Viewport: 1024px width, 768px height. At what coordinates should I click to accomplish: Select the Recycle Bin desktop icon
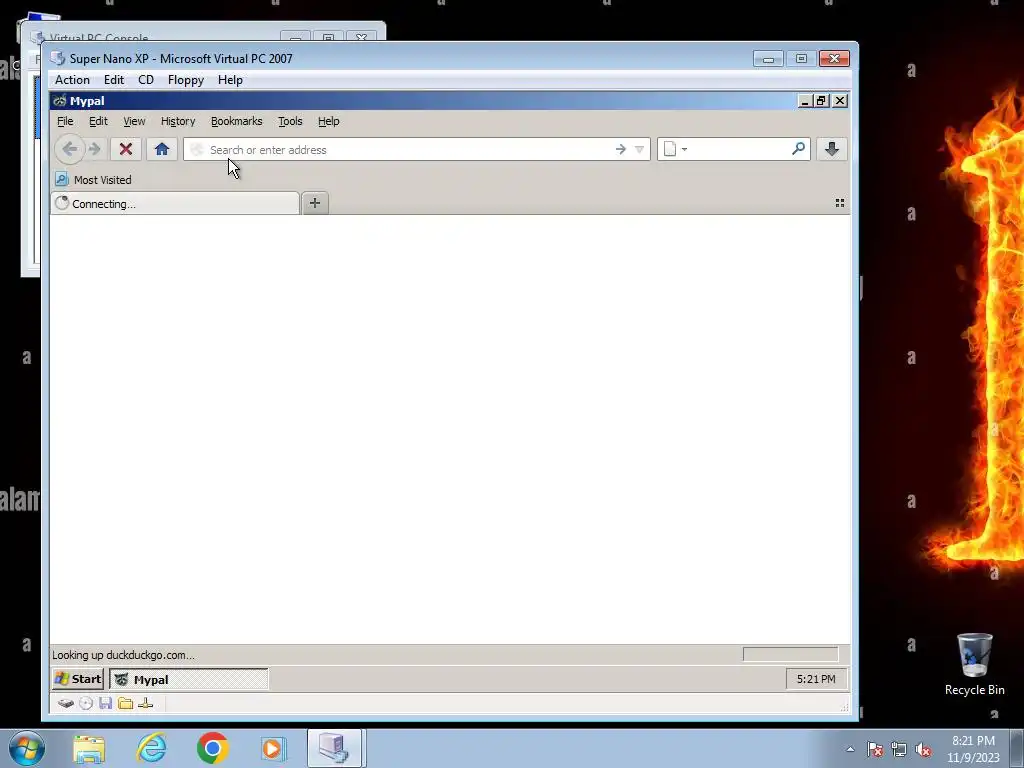pos(974,664)
